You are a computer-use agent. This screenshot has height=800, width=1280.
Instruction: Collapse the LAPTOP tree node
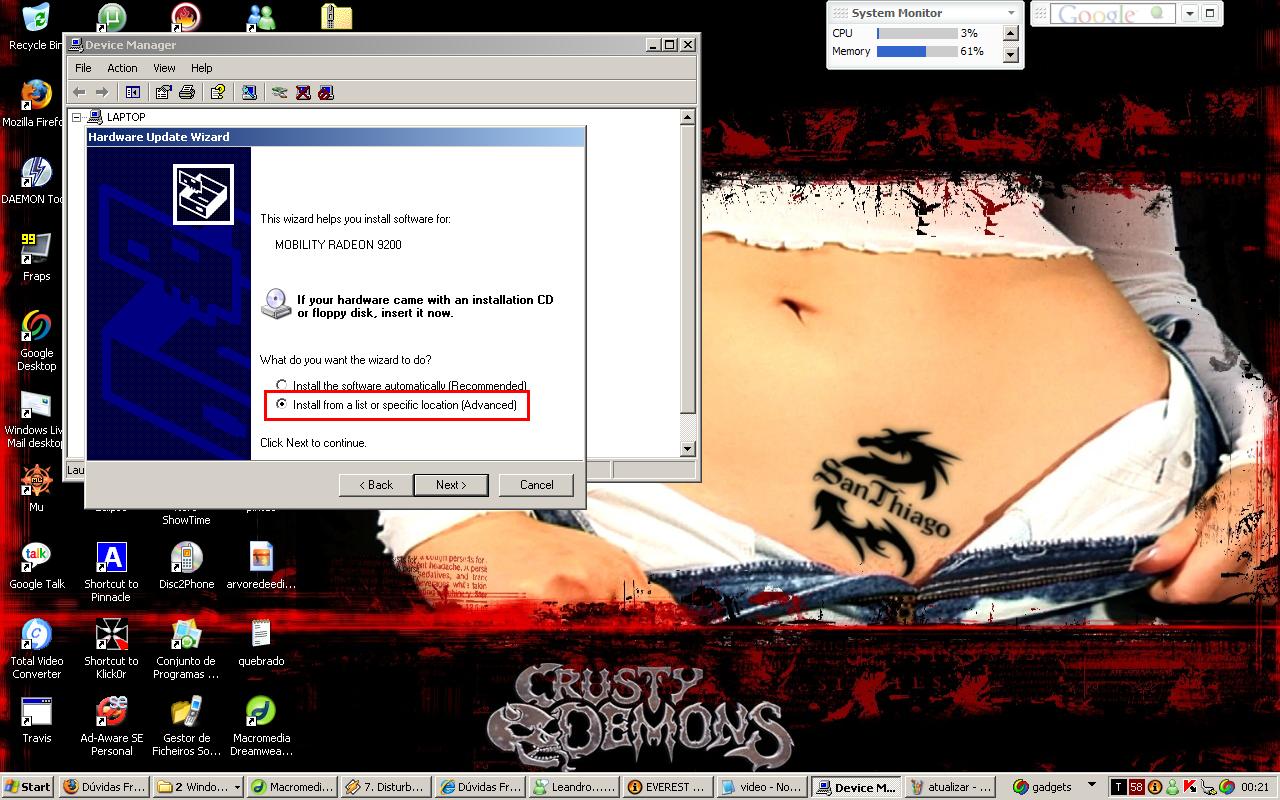(x=77, y=117)
